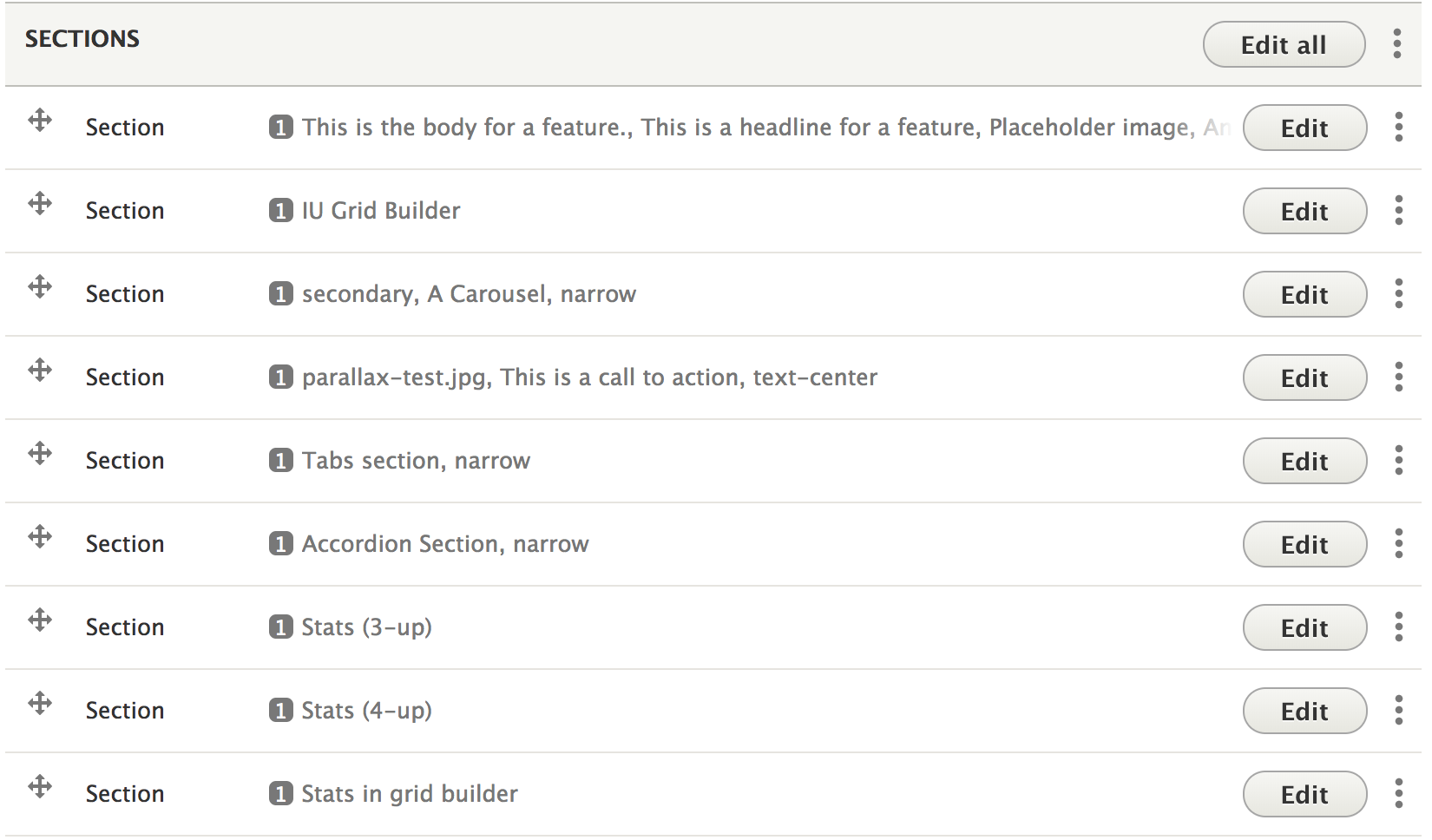Click the count badge beside IU Grid Builder
This screenshot has width=1432, height=840.
(280, 211)
